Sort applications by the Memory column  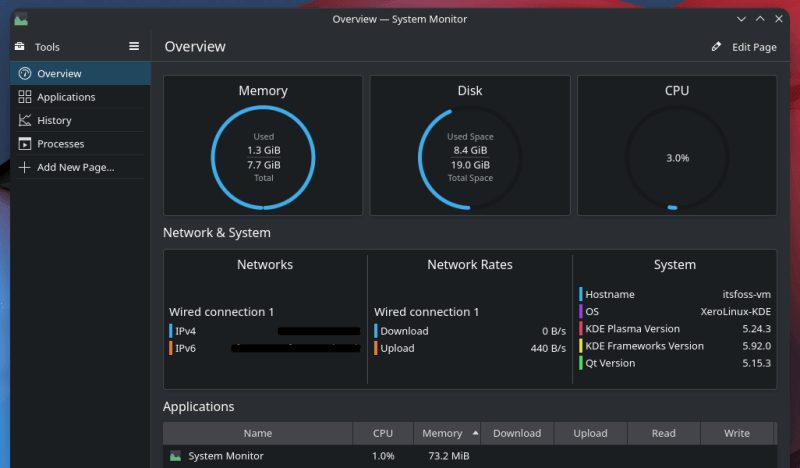[442, 433]
